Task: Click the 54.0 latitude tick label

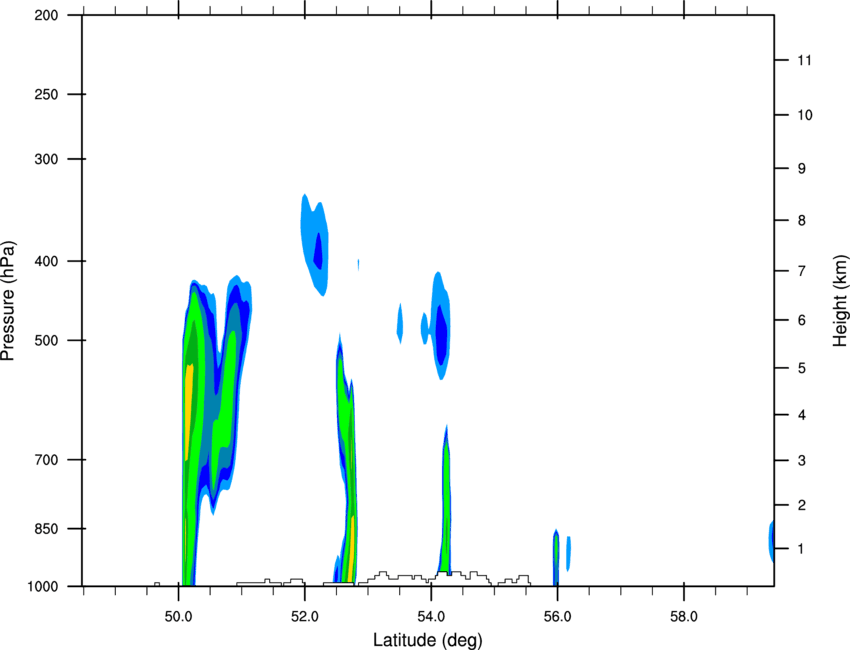Action: 432,616
